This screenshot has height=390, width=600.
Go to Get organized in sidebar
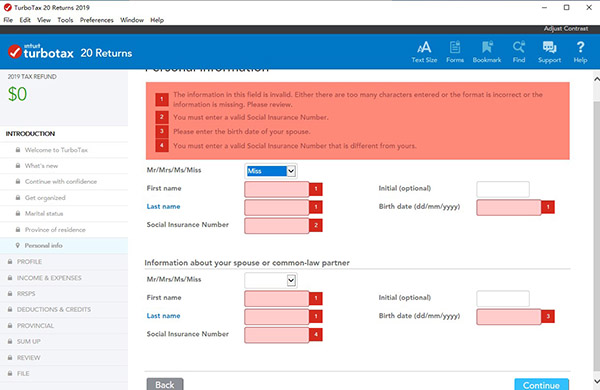(64, 197)
